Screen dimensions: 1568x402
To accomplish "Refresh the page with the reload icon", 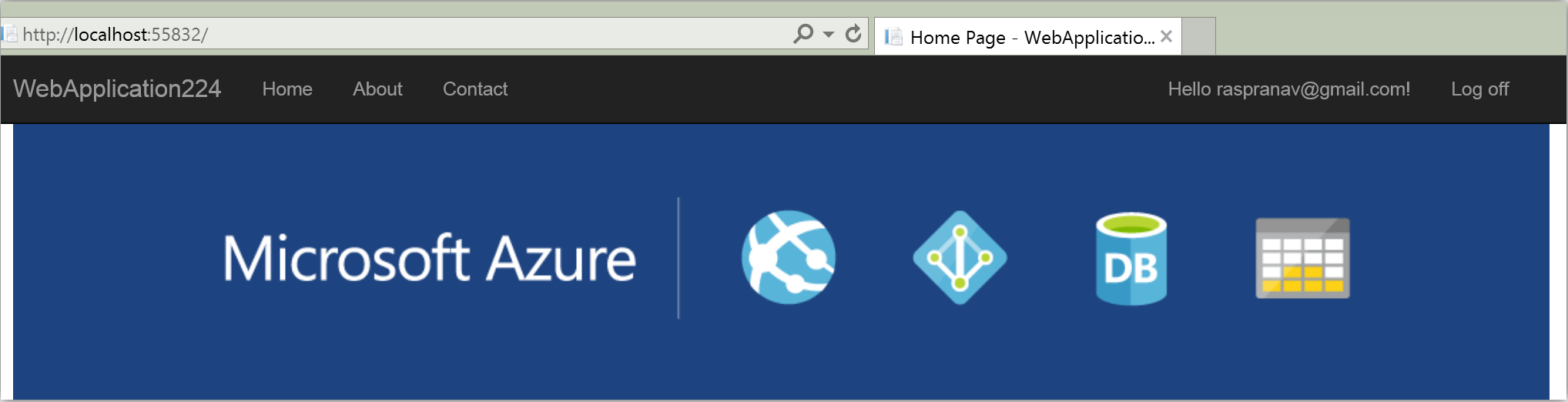I will [x=853, y=34].
